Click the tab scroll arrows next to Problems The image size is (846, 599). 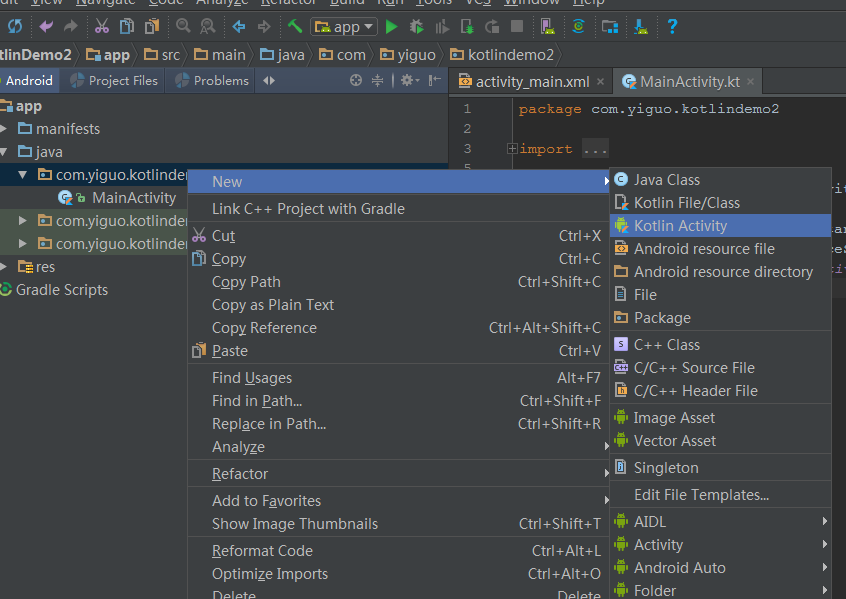click(269, 80)
